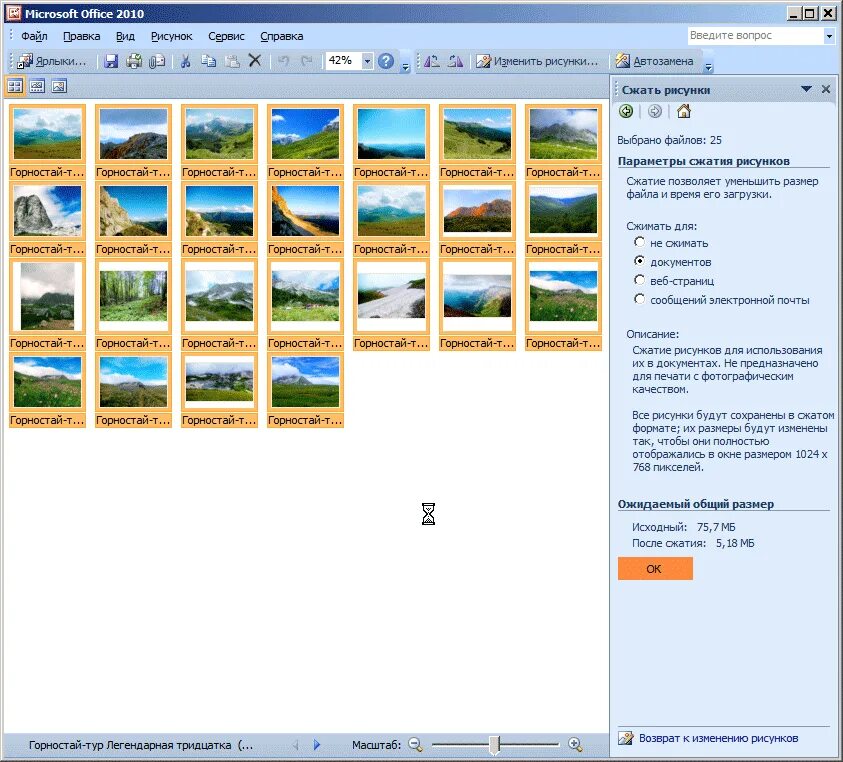Click the Copy icon in the toolbar
Screen dimensions: 843x762
(208, 61)
